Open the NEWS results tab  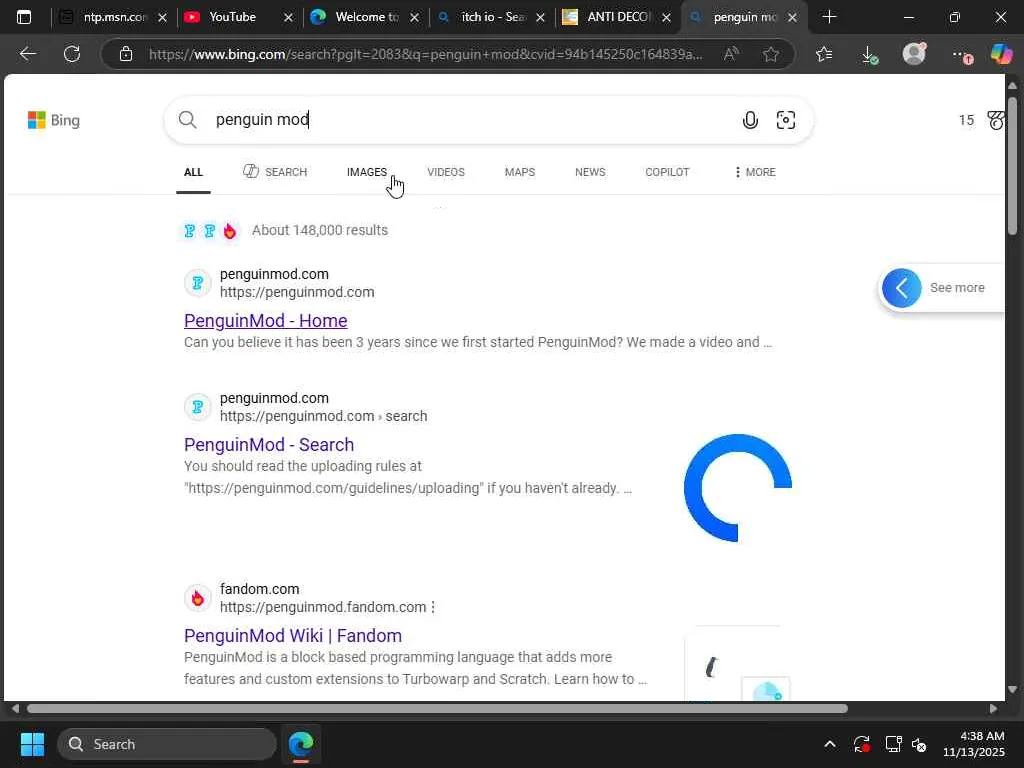(590, 172)
